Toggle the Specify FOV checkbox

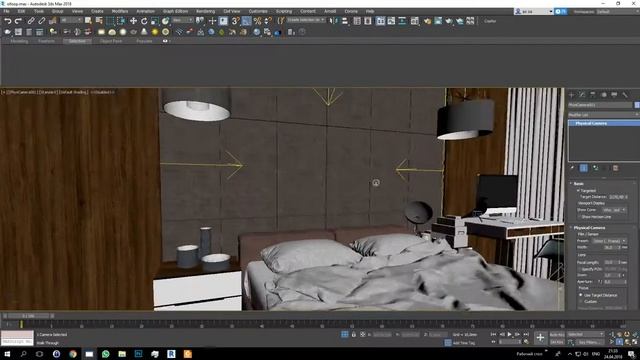tap(579, 269)
